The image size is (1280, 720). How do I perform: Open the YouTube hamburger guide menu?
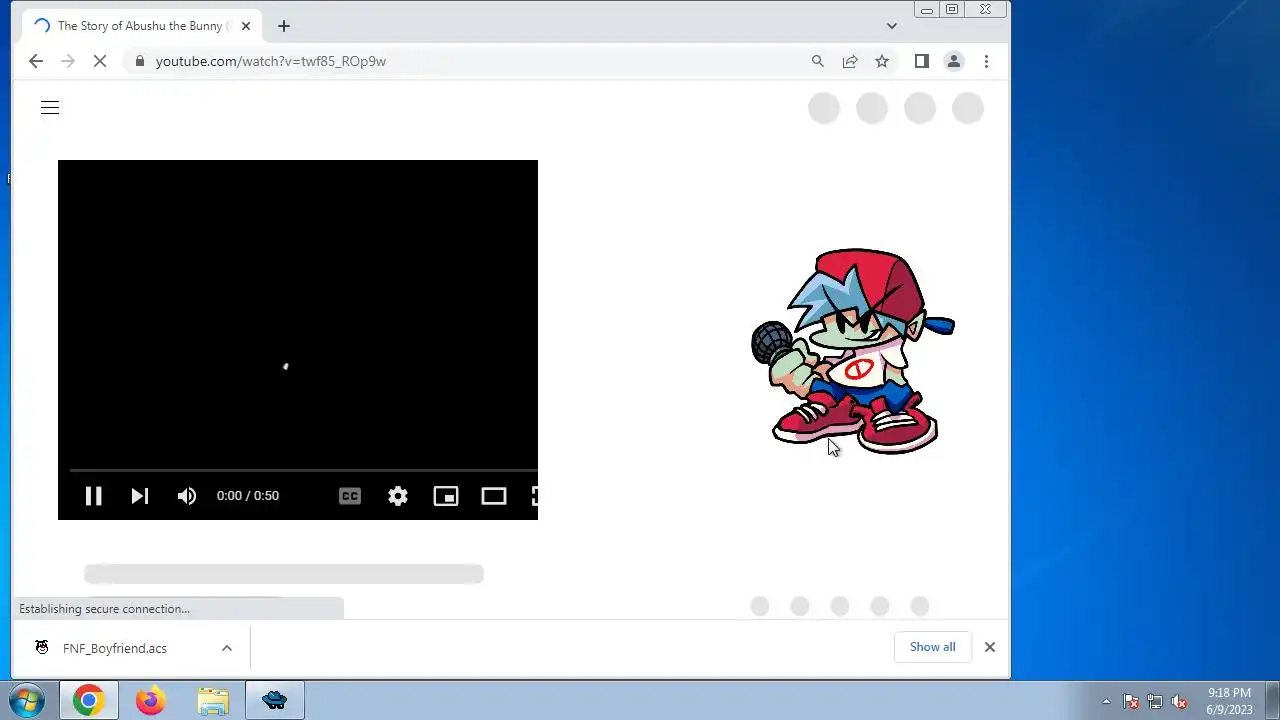click(x=50, y=108)
